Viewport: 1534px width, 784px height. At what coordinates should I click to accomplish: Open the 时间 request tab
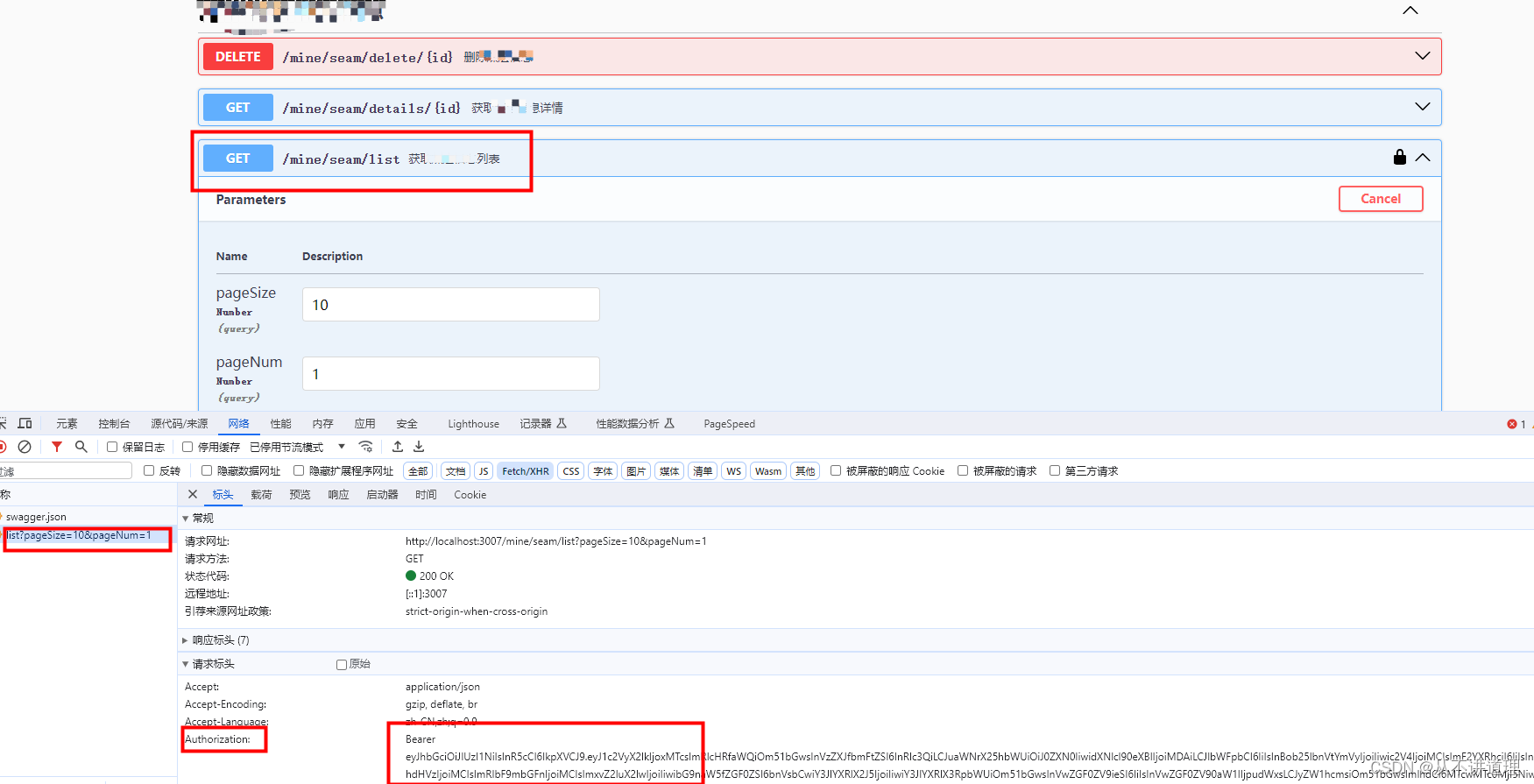pos(426,495)
